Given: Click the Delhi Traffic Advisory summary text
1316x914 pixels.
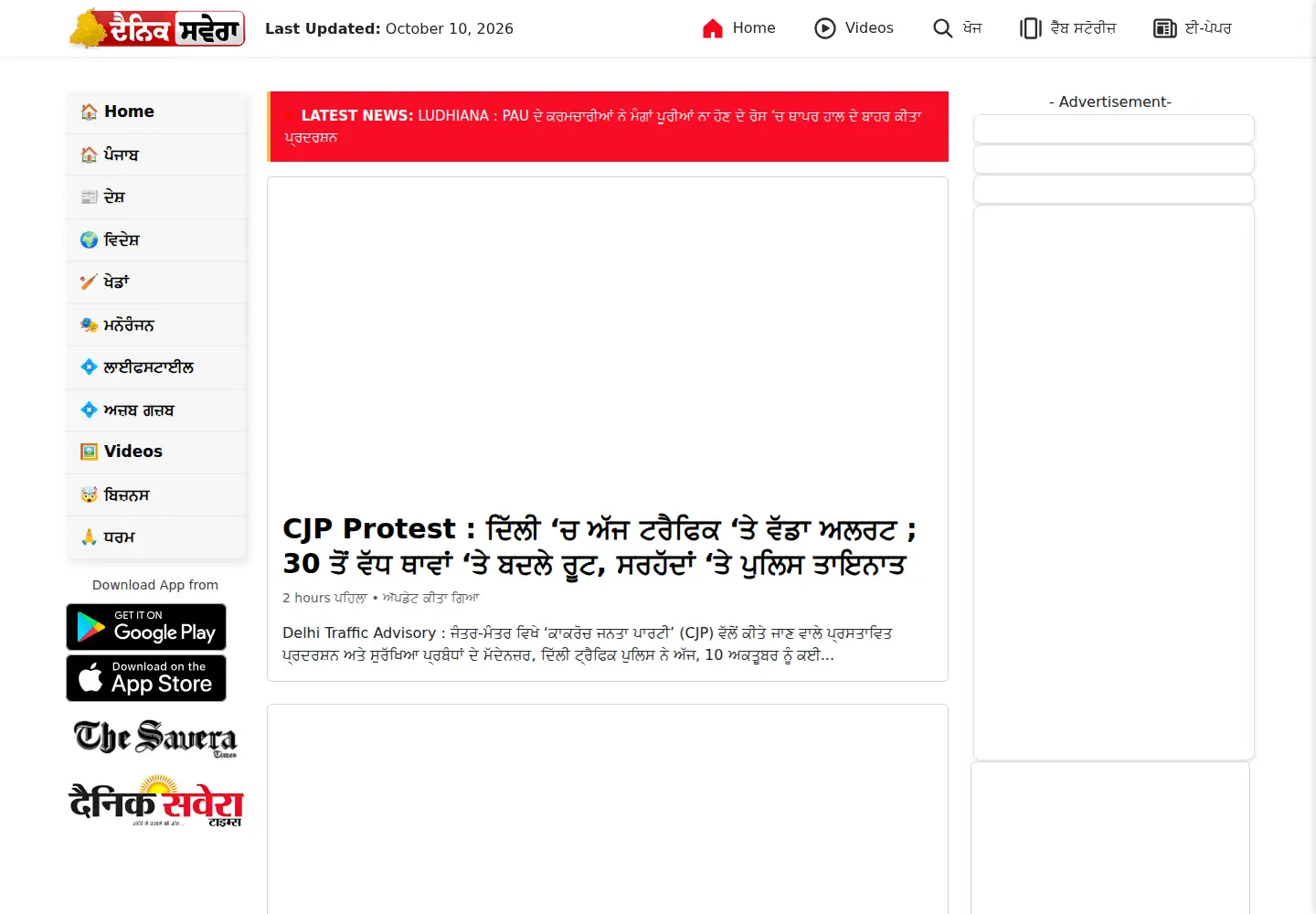Looking at the screenshot, I should point(587,643).
